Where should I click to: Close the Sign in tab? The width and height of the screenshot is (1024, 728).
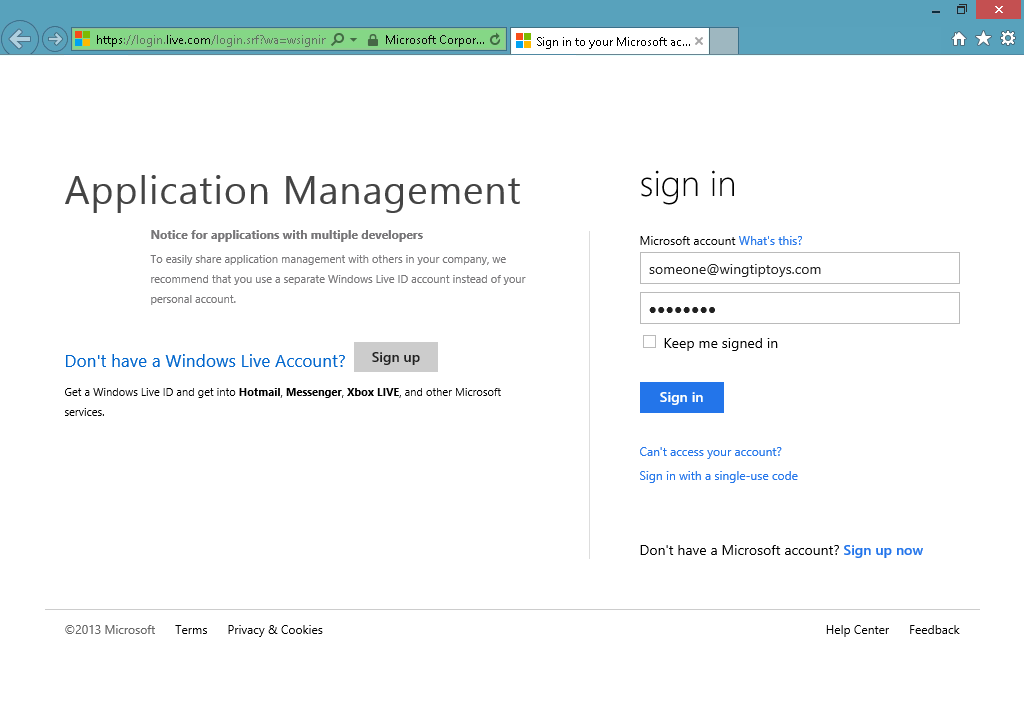coord(699,41)
